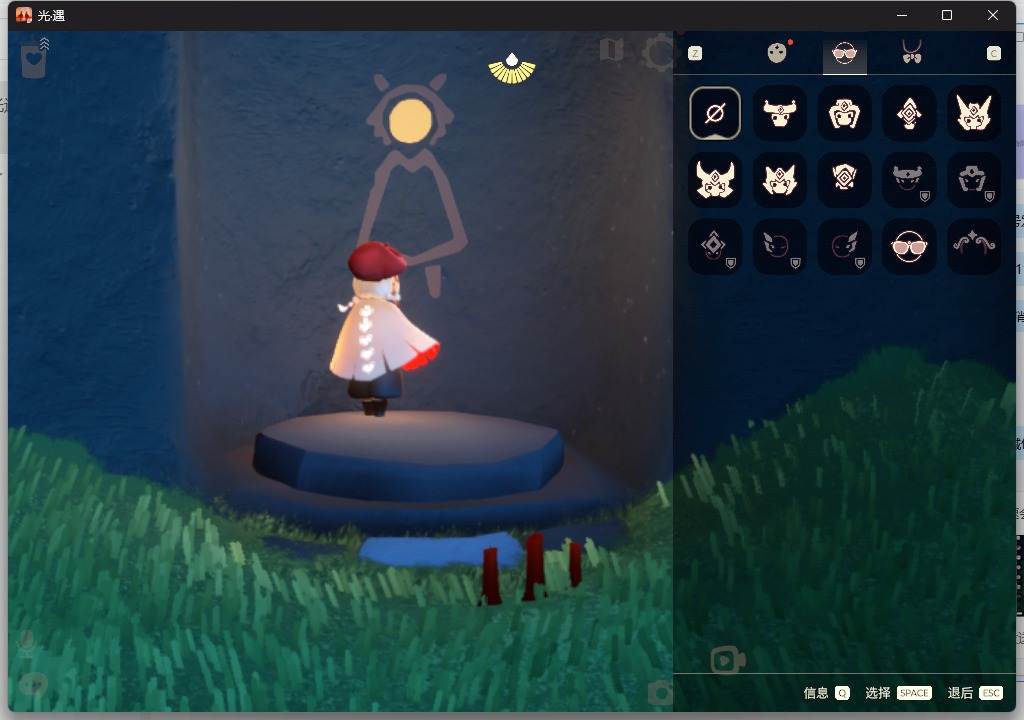Pick the unlocked diamond-pattern mask in second row
This screenshot has height=720, width=1024.
pyautogui.click(x=844, y=180)
